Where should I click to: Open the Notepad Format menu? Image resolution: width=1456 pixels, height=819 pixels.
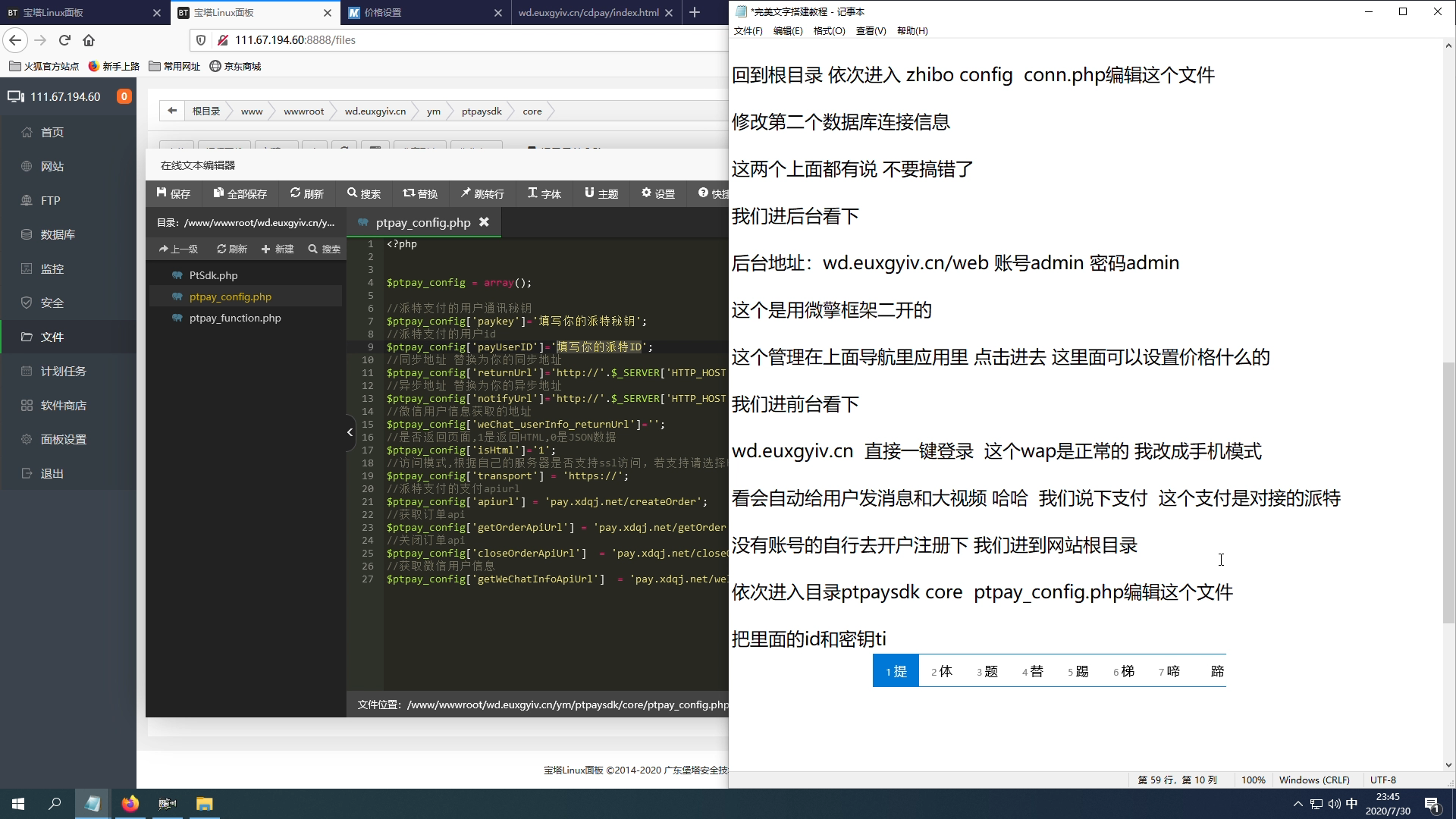click(829, 30)
